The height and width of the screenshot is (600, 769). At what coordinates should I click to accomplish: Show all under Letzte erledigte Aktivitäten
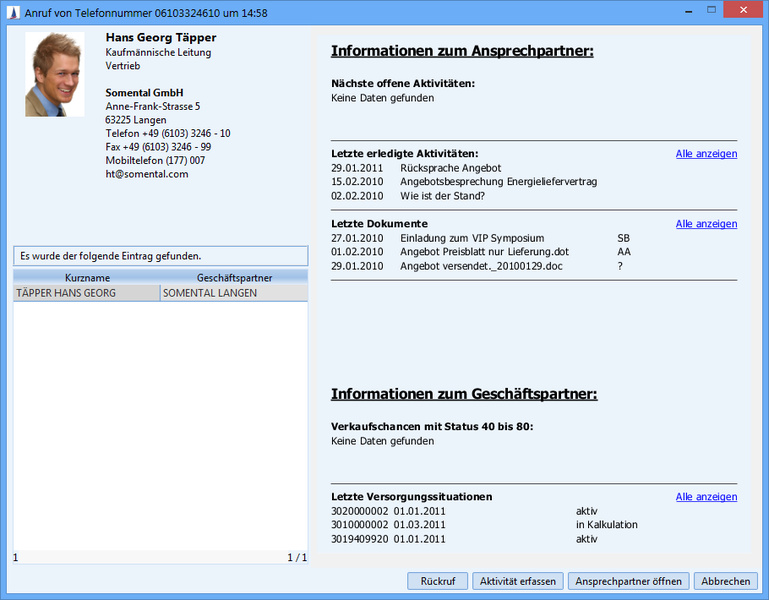[706, 154]
